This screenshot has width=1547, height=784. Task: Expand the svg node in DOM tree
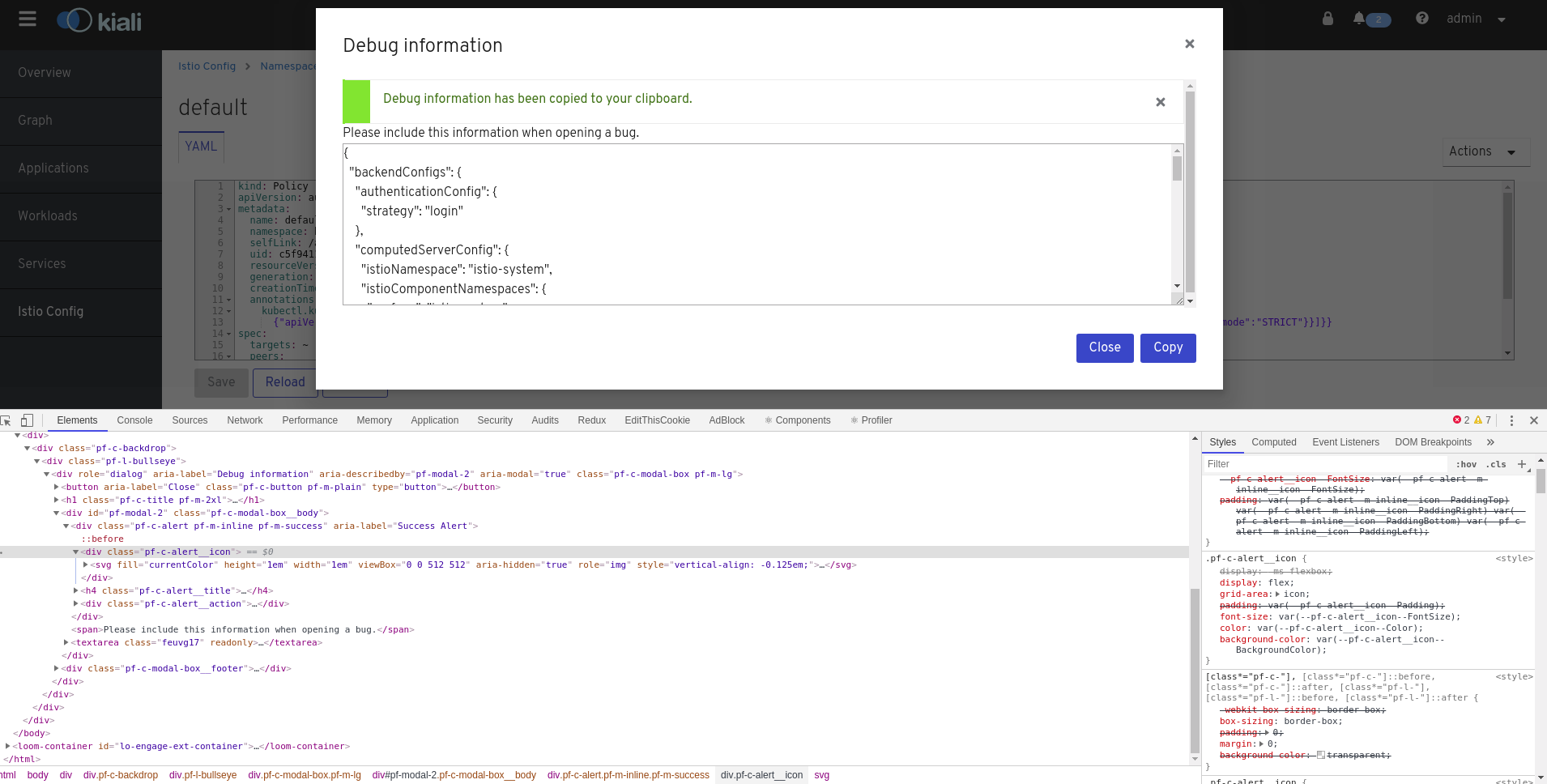click(x=86, y=565)
